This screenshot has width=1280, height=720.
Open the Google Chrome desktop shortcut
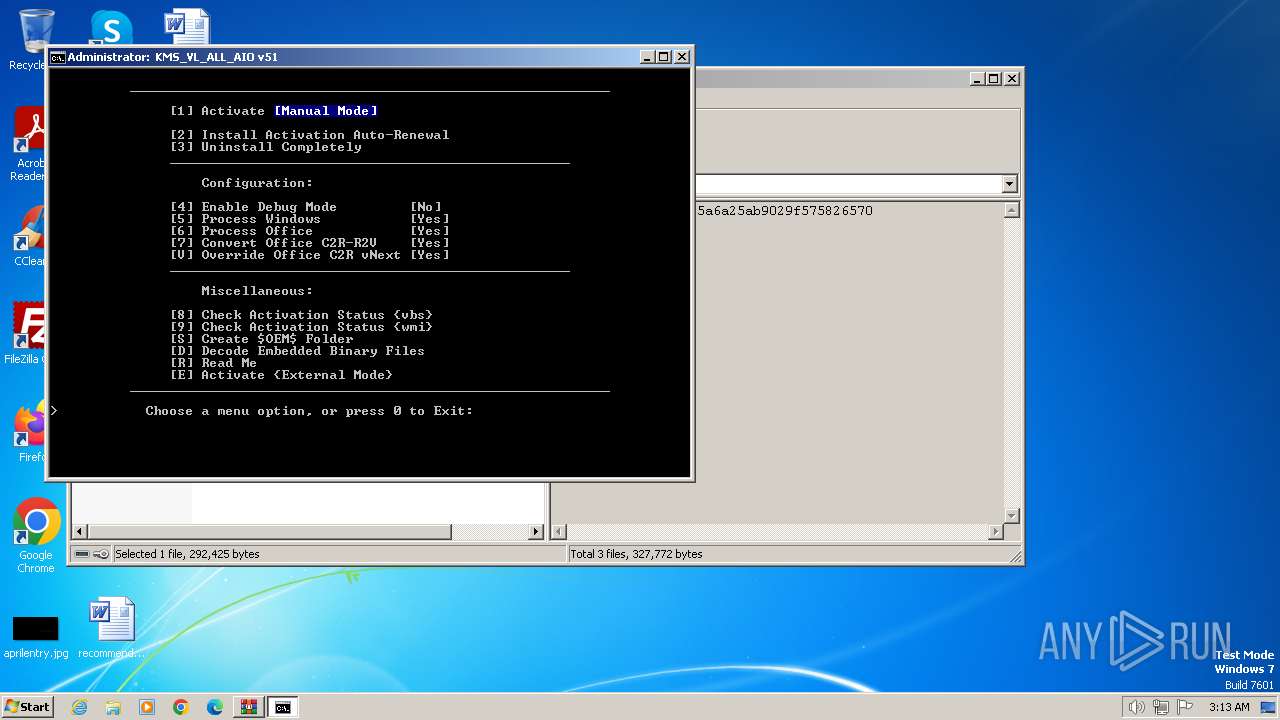click(x=36, y=536)
